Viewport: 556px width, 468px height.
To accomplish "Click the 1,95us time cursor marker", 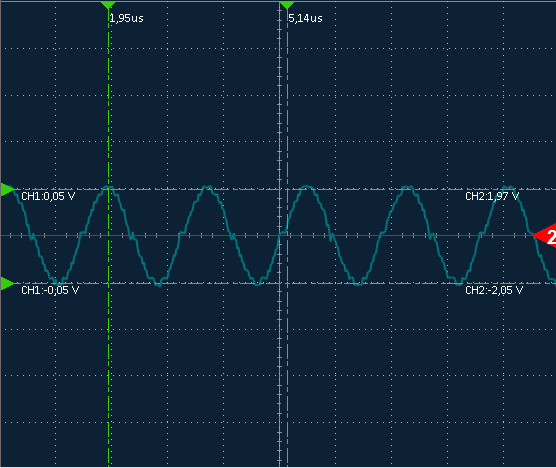I will pos(108,5).
